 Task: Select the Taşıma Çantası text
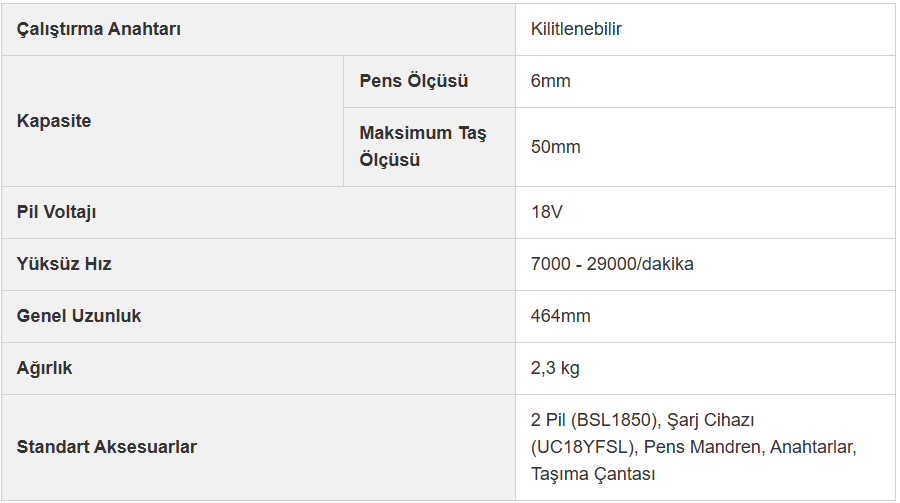[593, 475]
